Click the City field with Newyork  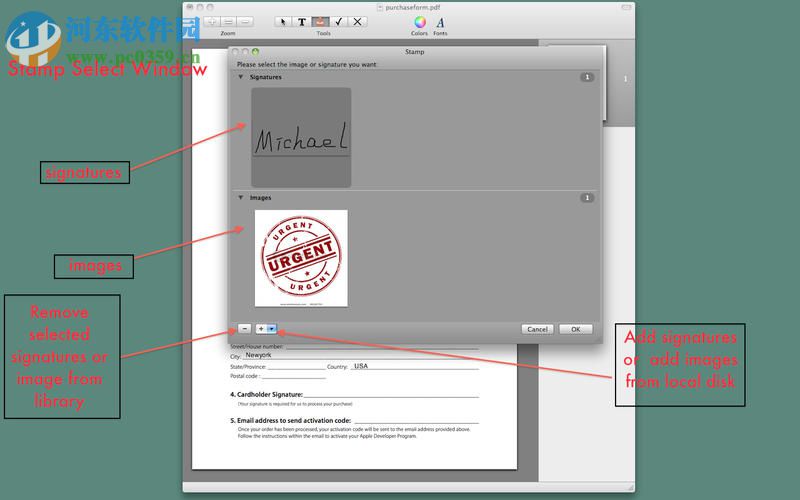pos(360,355)
